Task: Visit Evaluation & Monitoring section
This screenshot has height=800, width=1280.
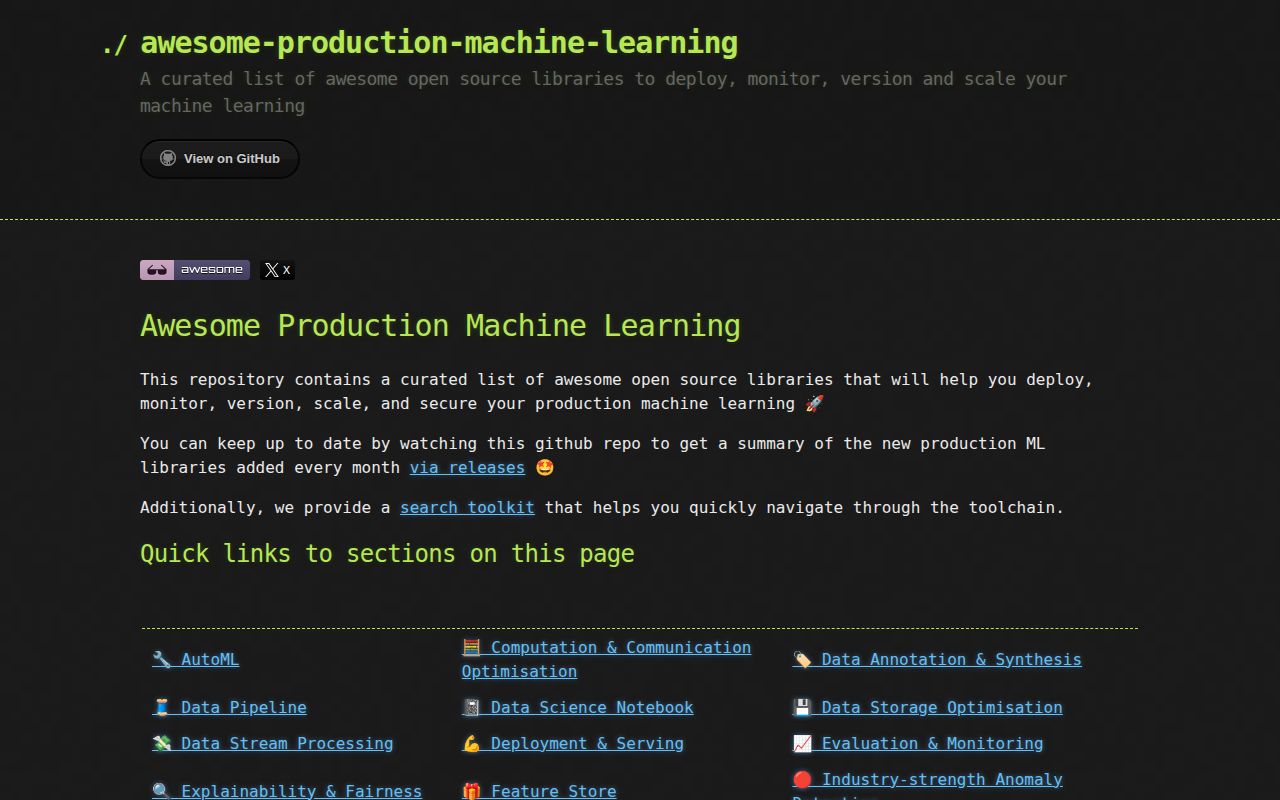Action: tap(918, 743)
